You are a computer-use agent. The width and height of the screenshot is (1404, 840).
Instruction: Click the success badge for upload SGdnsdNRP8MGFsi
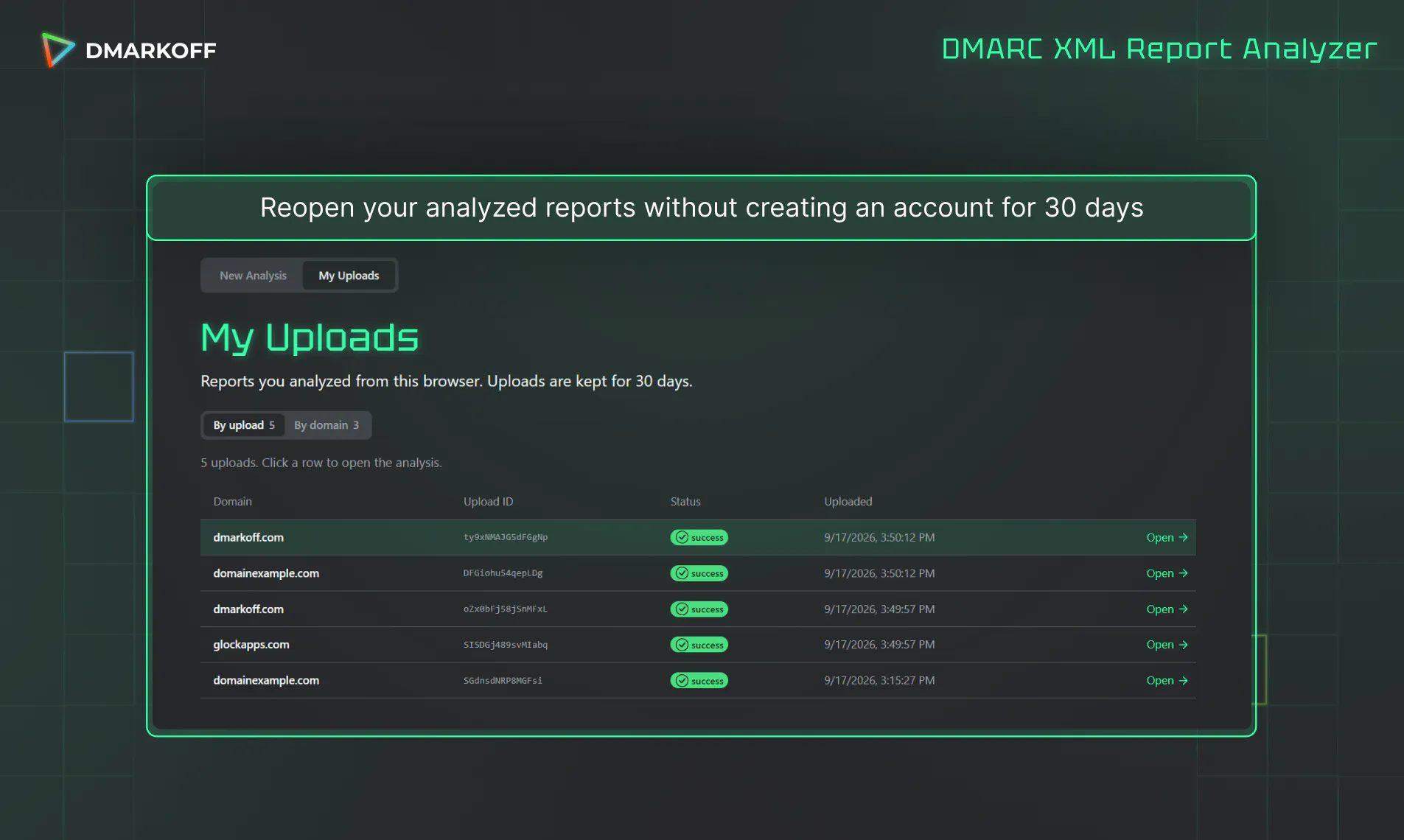(699, 681)
